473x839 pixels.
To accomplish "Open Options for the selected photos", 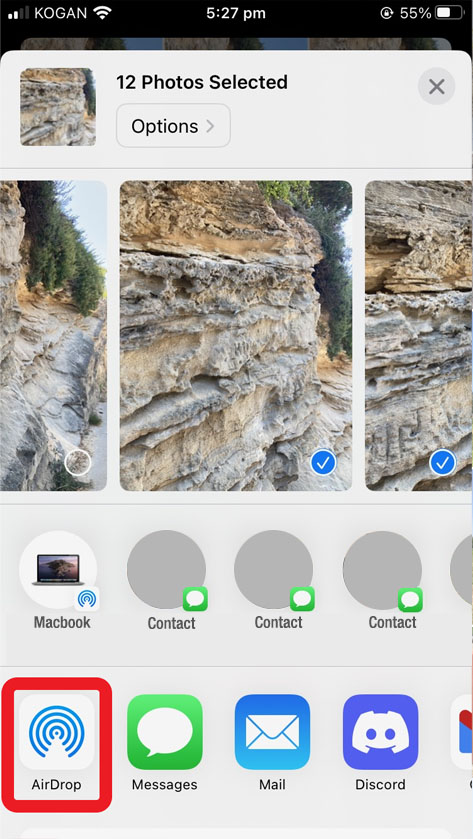I will (x=173, y=126).
